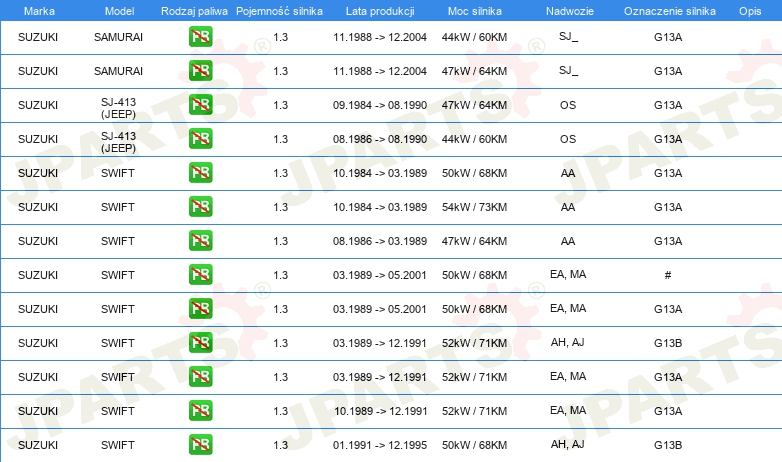Click the date range 08.1986 -> 08.1990
The width and height of the screenshot is (782, 462).
(x=380, y=139)
